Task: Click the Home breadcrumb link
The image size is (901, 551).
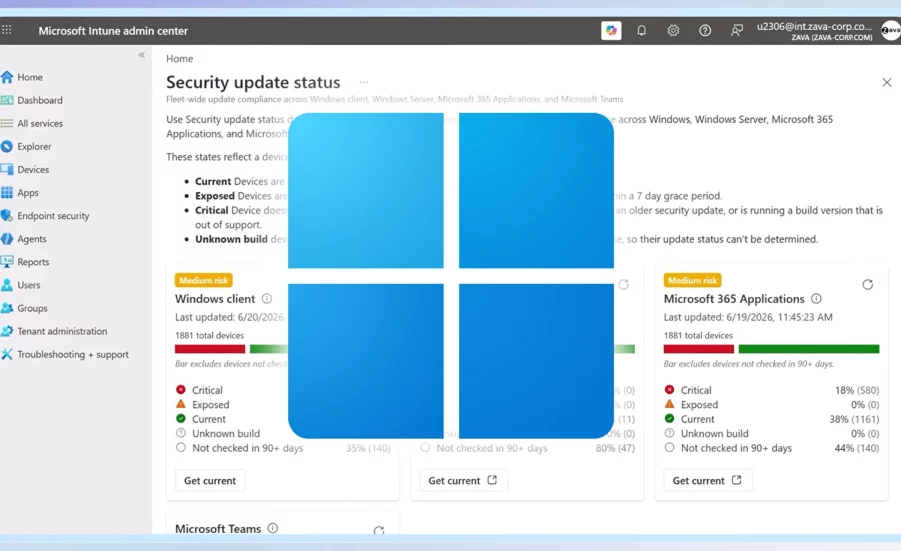Action: coord(179,59)
